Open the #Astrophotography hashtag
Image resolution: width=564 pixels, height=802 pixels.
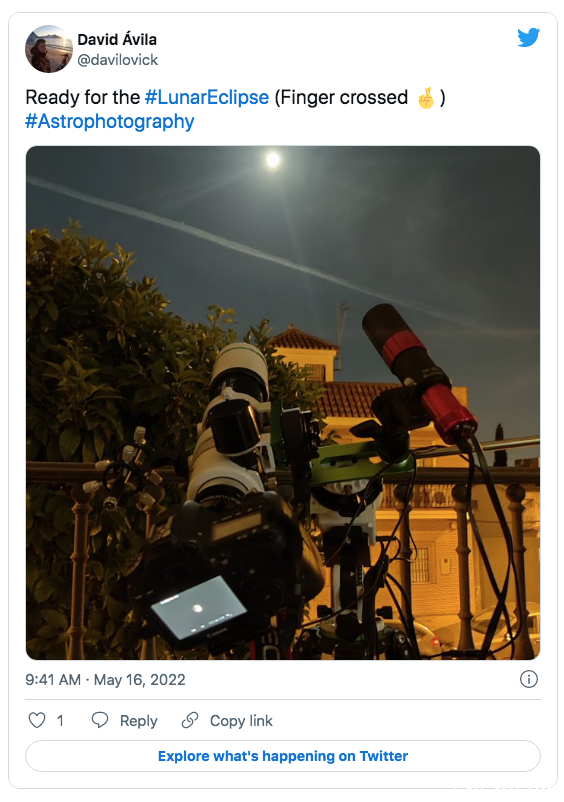click(110, 122)
